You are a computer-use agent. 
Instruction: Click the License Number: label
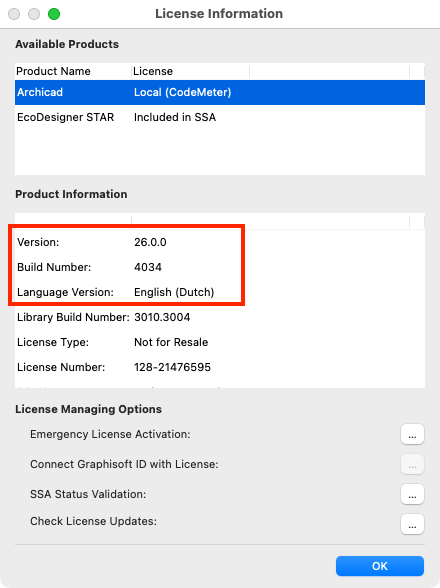click(61, 367)
